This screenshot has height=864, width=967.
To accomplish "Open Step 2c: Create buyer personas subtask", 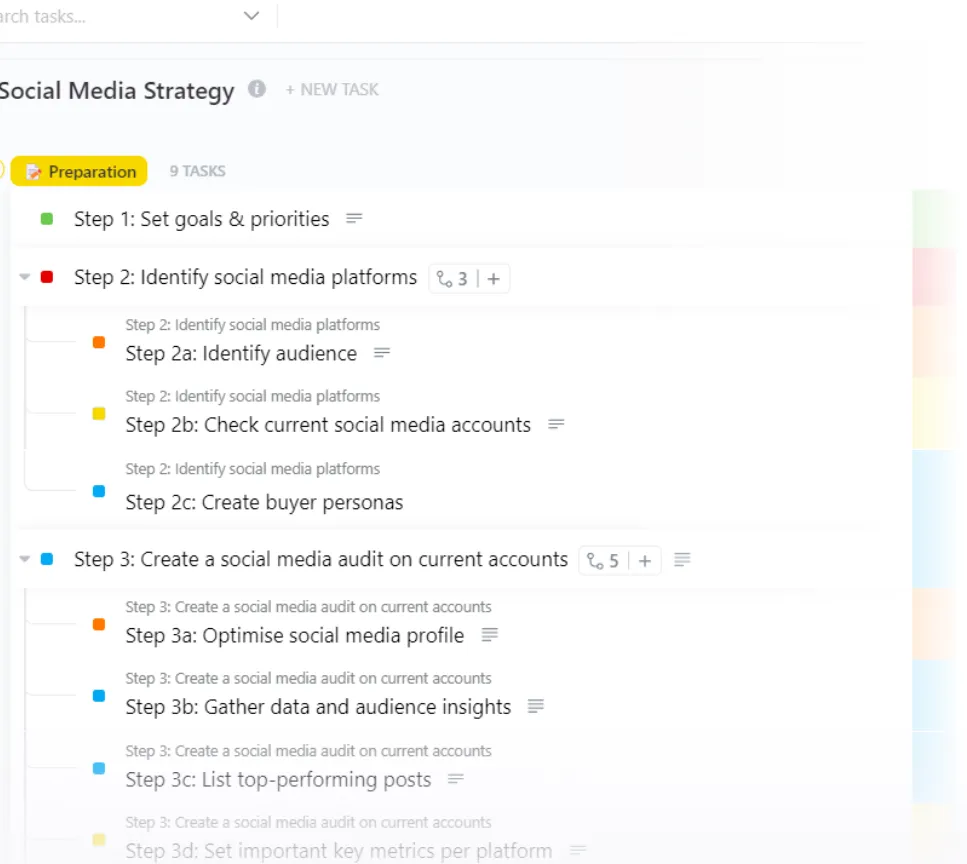I will tap(265, 503).
